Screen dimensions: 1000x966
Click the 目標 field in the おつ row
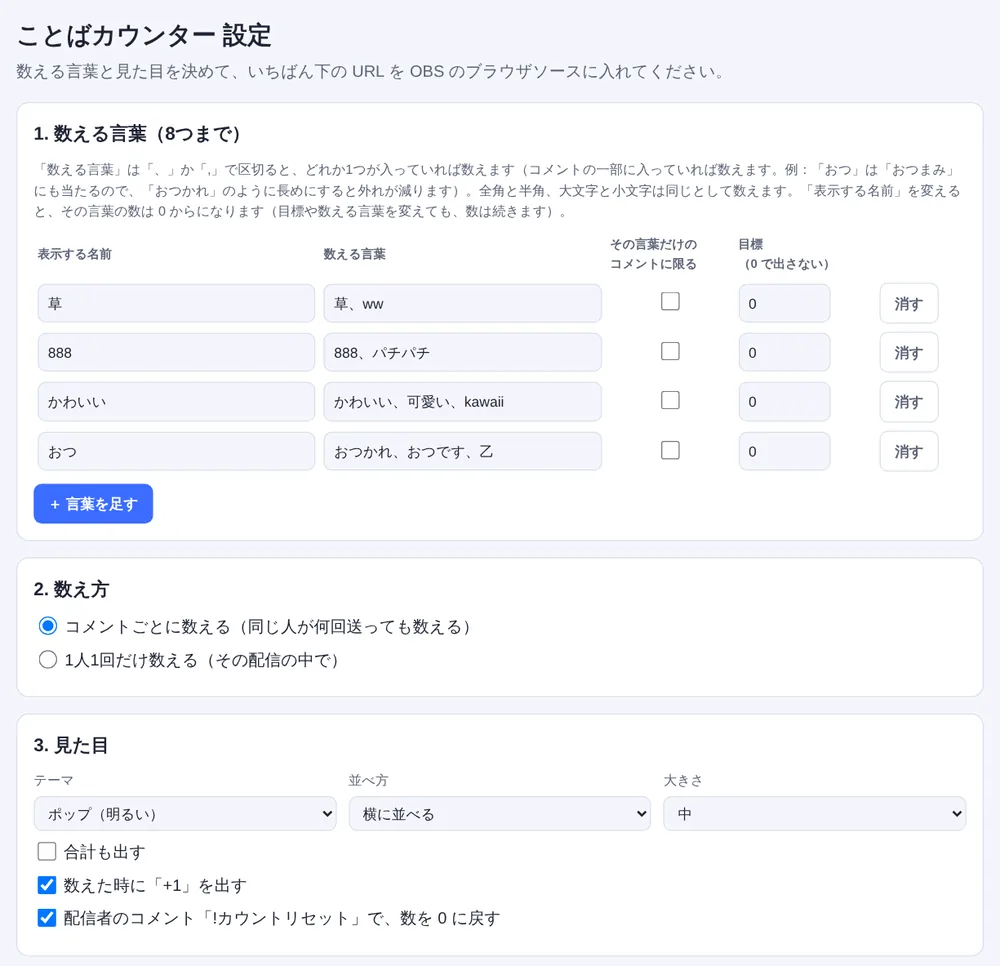(784, 451)
